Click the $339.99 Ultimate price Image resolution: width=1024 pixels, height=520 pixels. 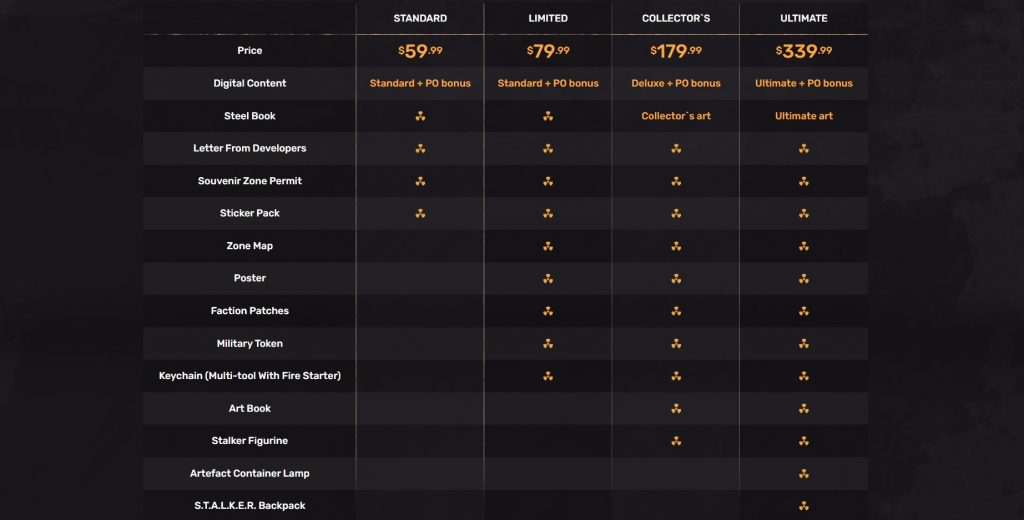click(x=804, y=51)
